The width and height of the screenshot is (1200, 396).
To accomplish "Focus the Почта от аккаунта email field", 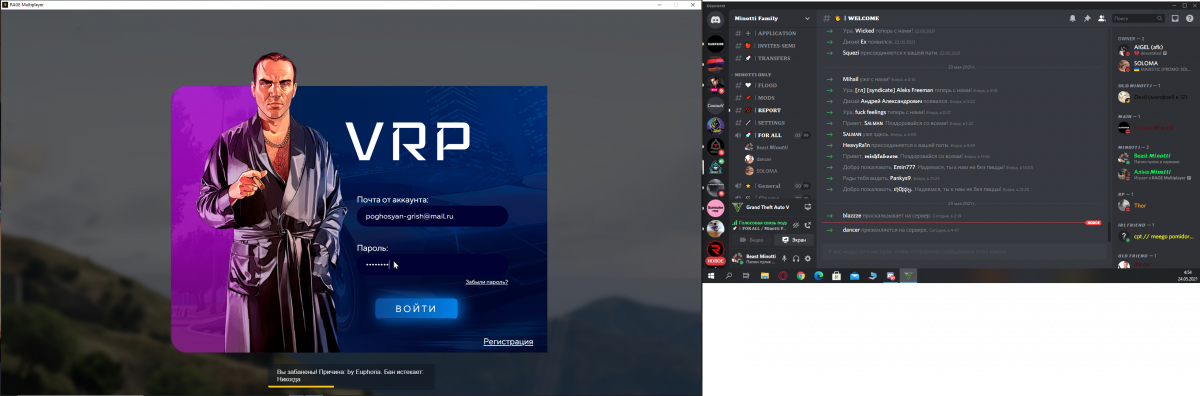I will pyautogui.click(x=432, y=216).
